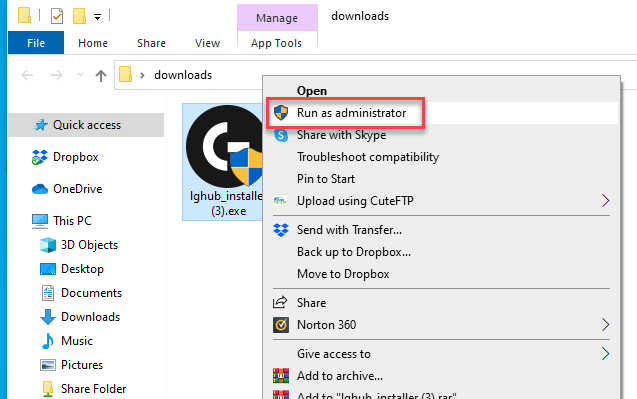Choose Open from the context menu
Image resolution: width=637 pixels, height=399 pixels.
312,91
